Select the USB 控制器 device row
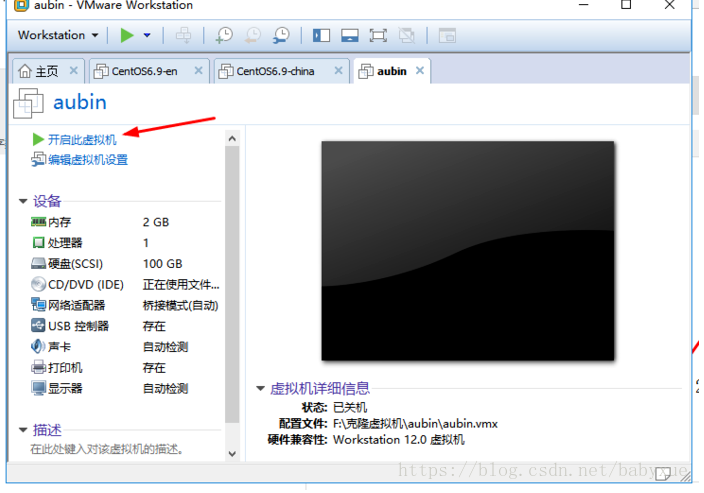The image size is (704, 493). pos(125,326)
